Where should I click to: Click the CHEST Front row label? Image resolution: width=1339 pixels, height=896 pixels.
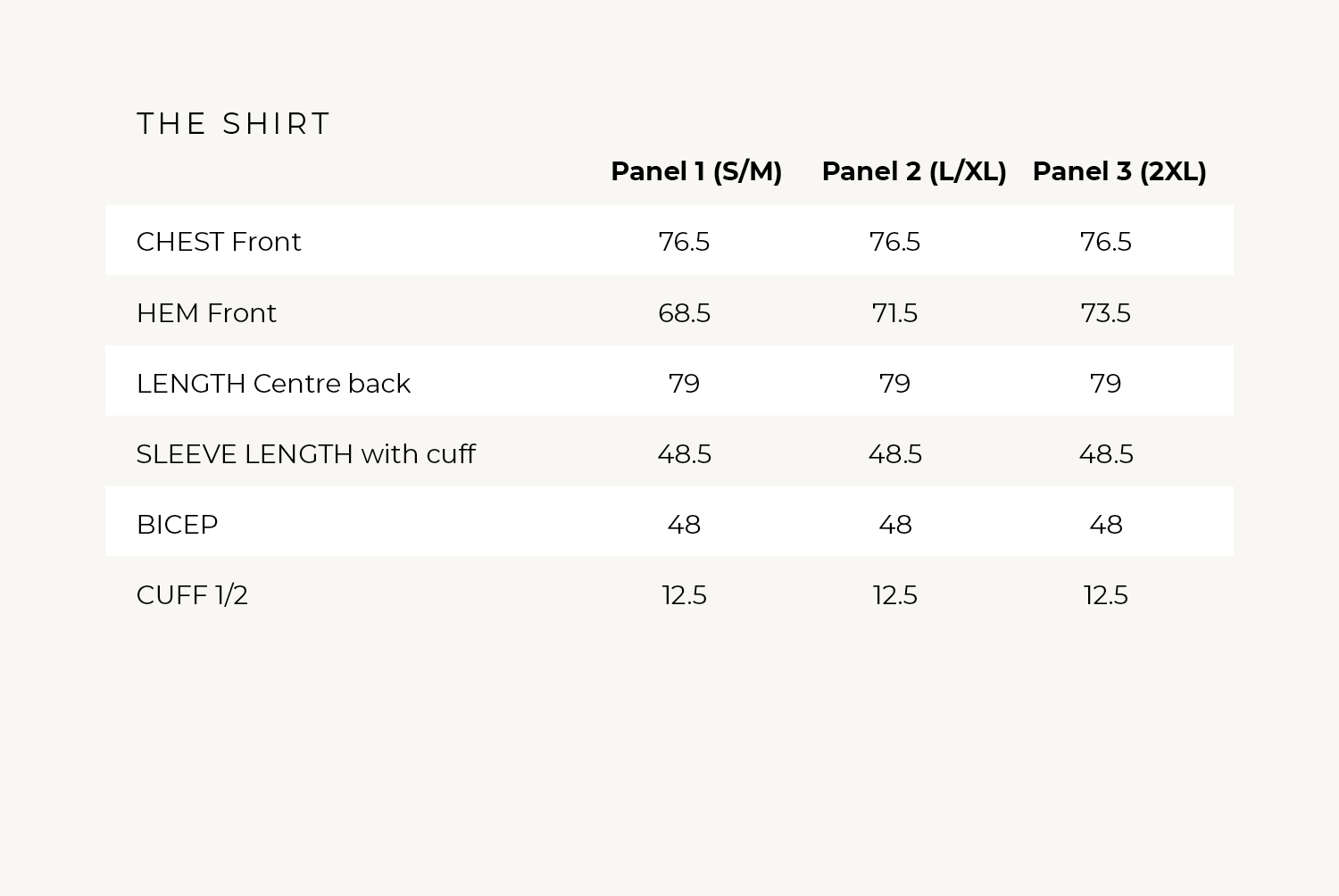click(219, 242)
